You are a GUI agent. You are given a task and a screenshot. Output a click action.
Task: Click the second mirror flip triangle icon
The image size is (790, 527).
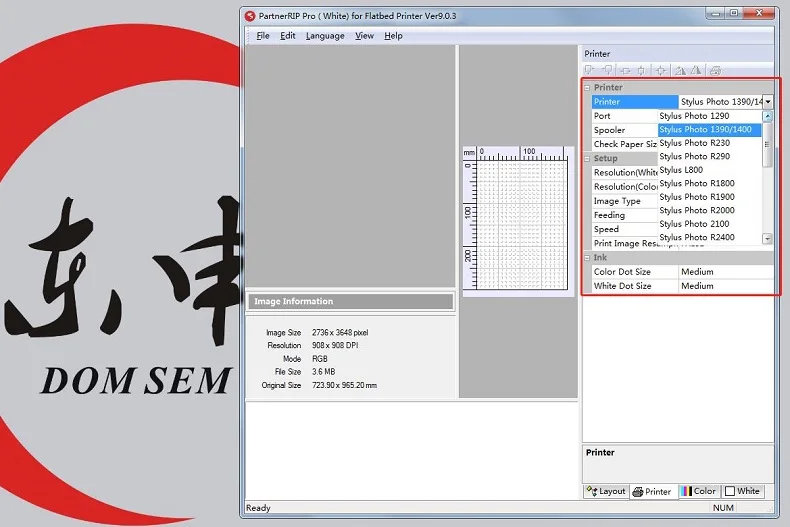point(696,71)
